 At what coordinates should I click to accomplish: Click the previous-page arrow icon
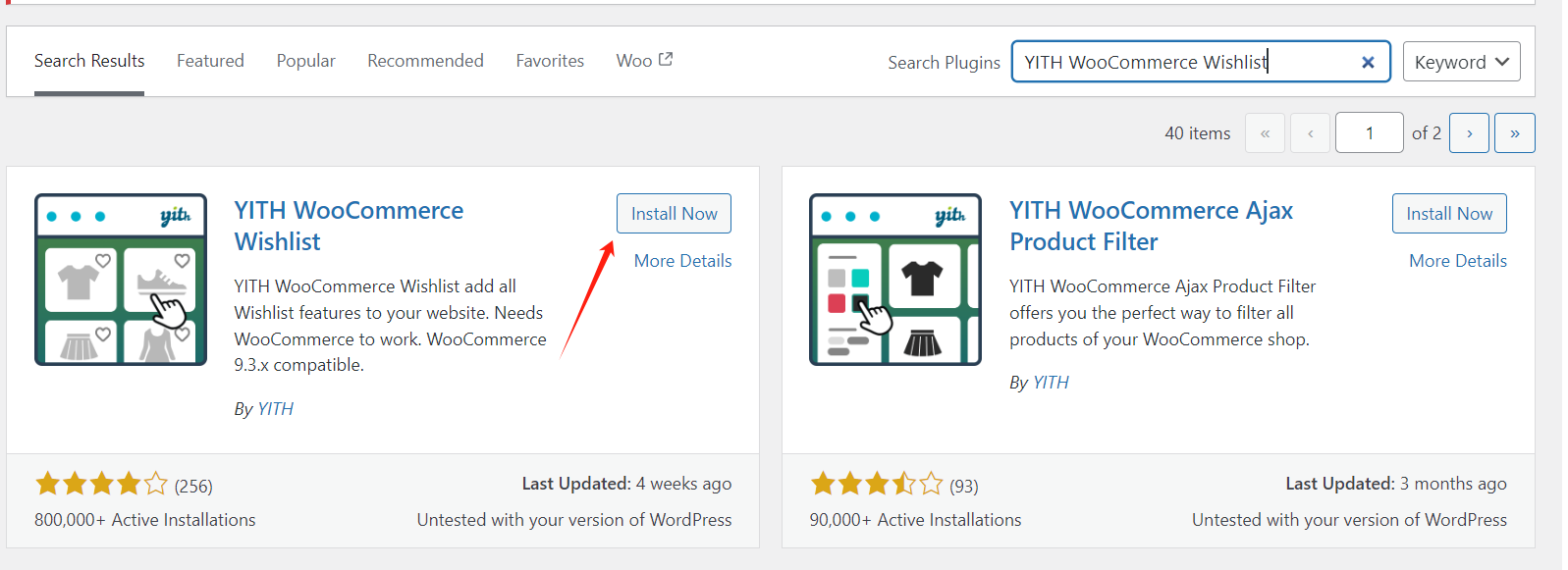coord(1310,132)
